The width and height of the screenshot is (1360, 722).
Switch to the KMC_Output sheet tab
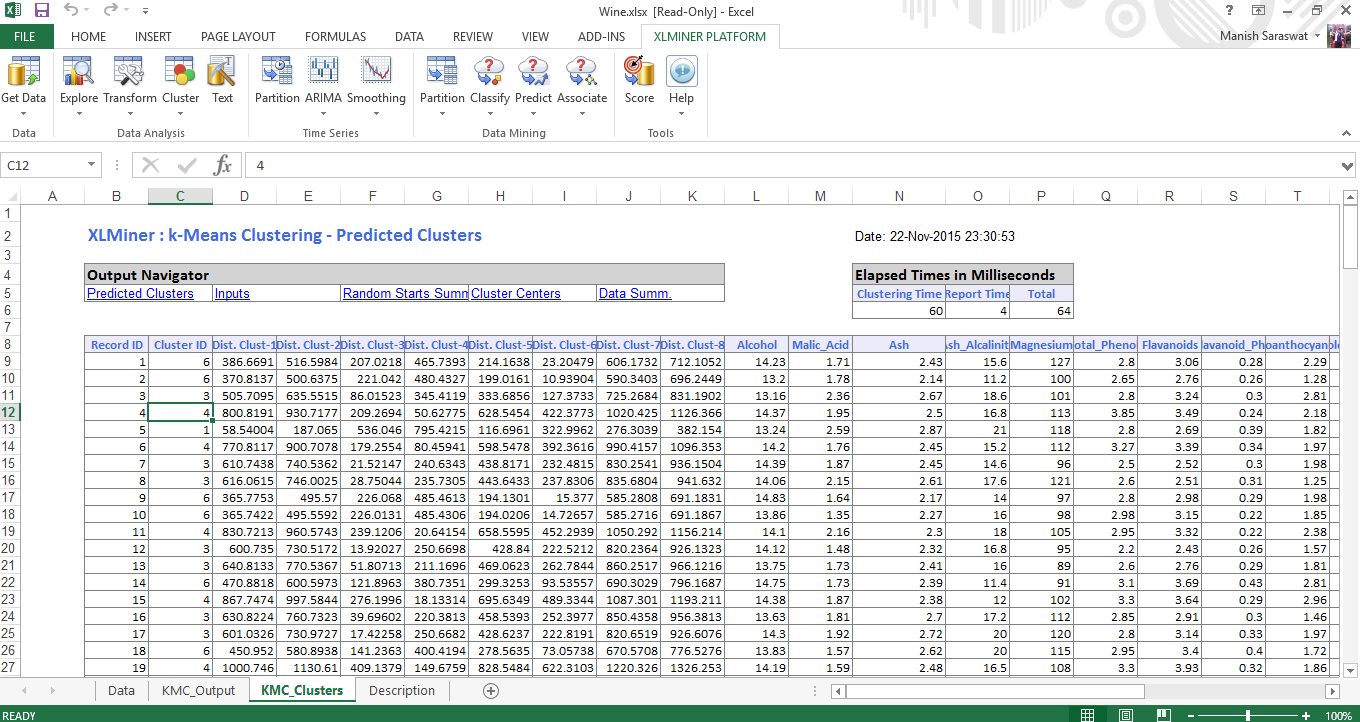[198, 691]
